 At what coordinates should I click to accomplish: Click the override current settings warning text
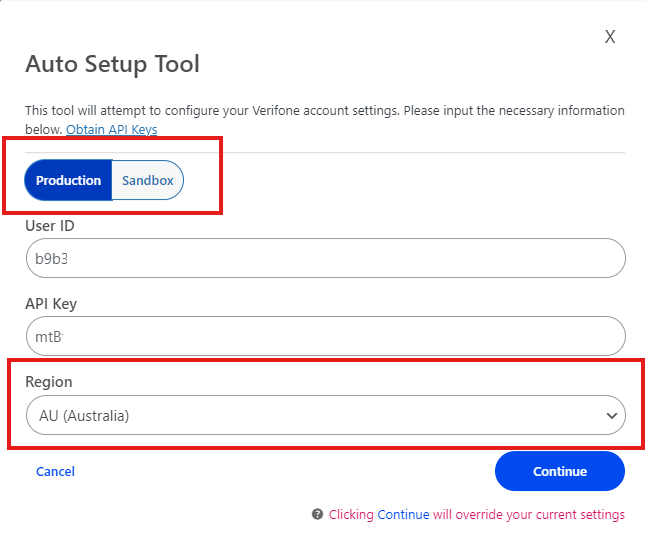coord(528,514)
